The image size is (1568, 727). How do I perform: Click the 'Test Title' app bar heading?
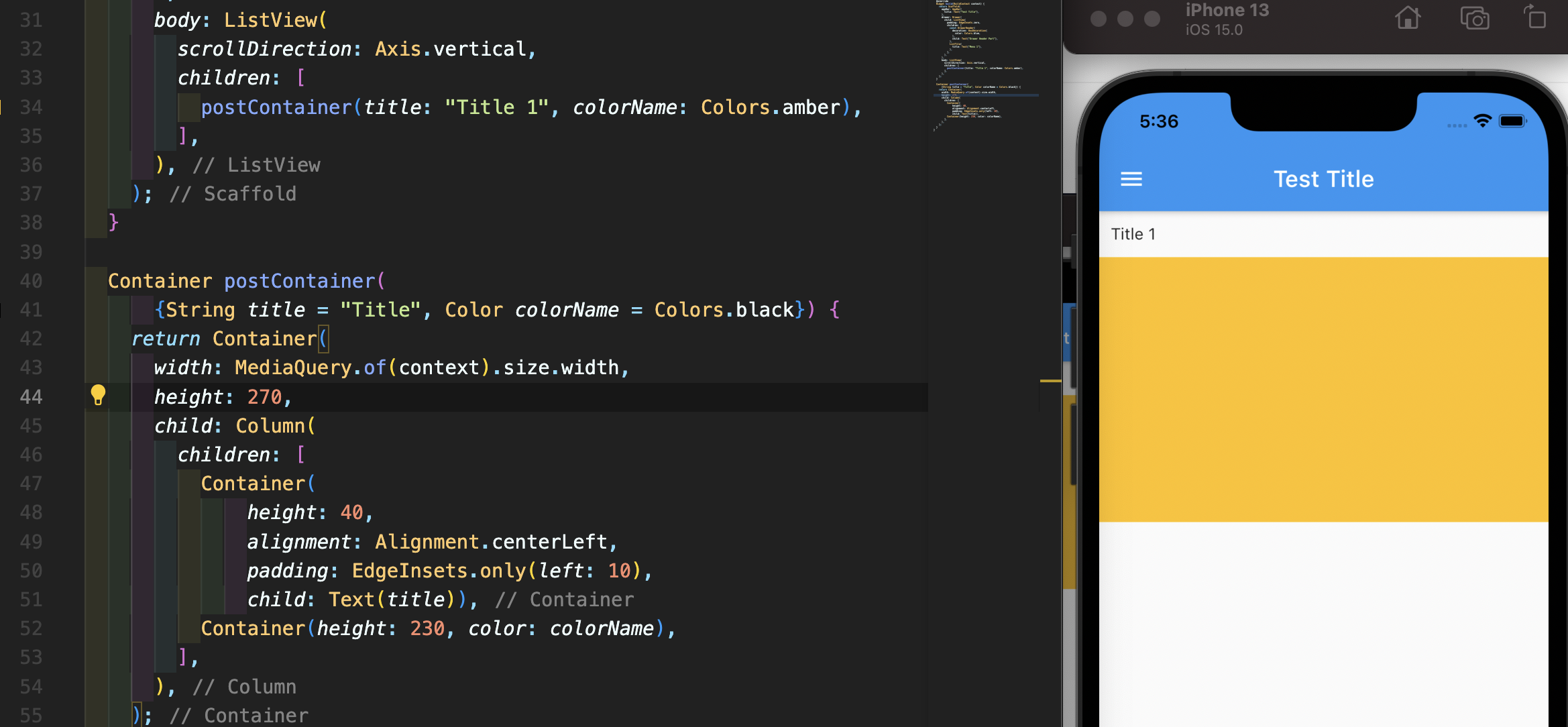click(1323, 179)
